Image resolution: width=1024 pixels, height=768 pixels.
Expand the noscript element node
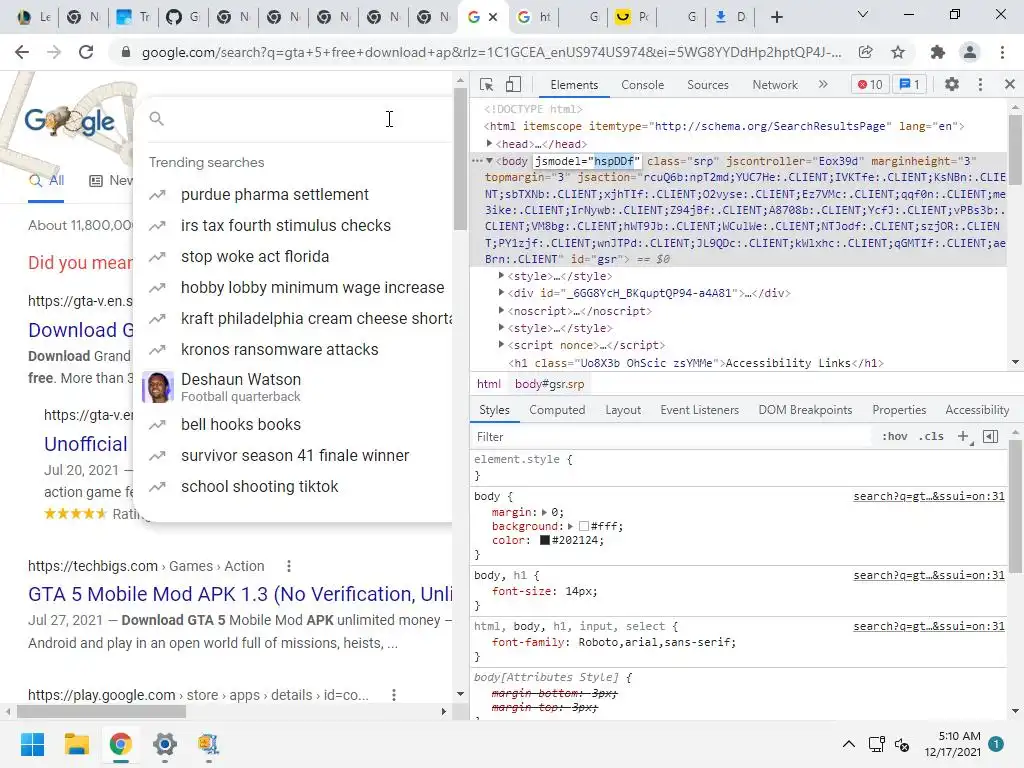[x=501, y=311]
